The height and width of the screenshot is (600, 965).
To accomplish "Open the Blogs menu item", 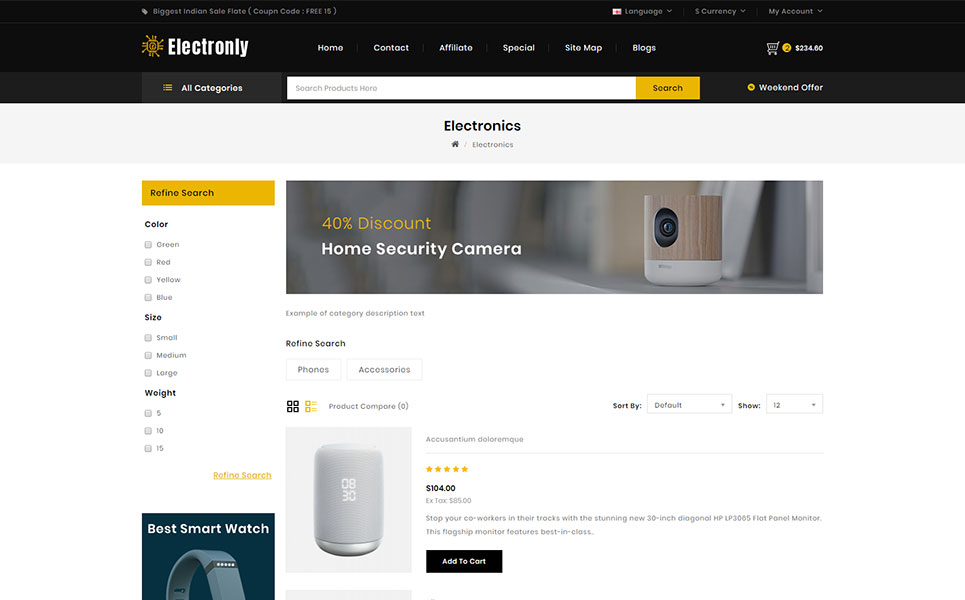I will 644,47.
